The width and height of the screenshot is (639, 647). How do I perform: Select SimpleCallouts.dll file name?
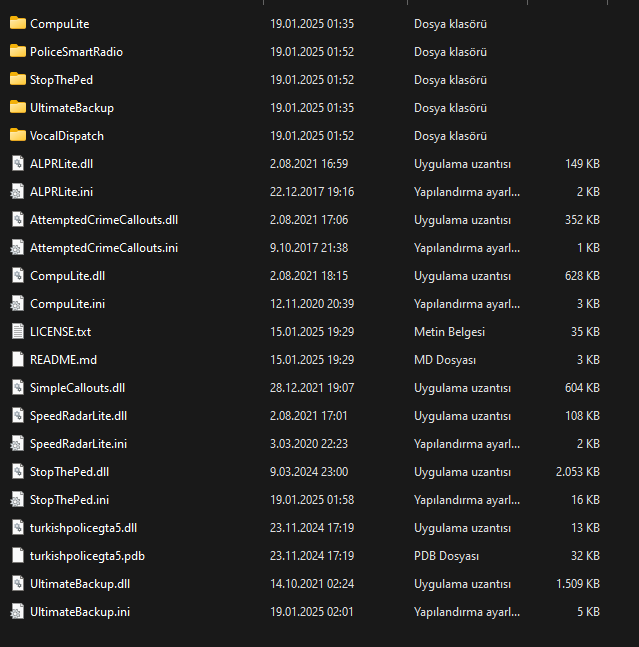tap(78, 388)
